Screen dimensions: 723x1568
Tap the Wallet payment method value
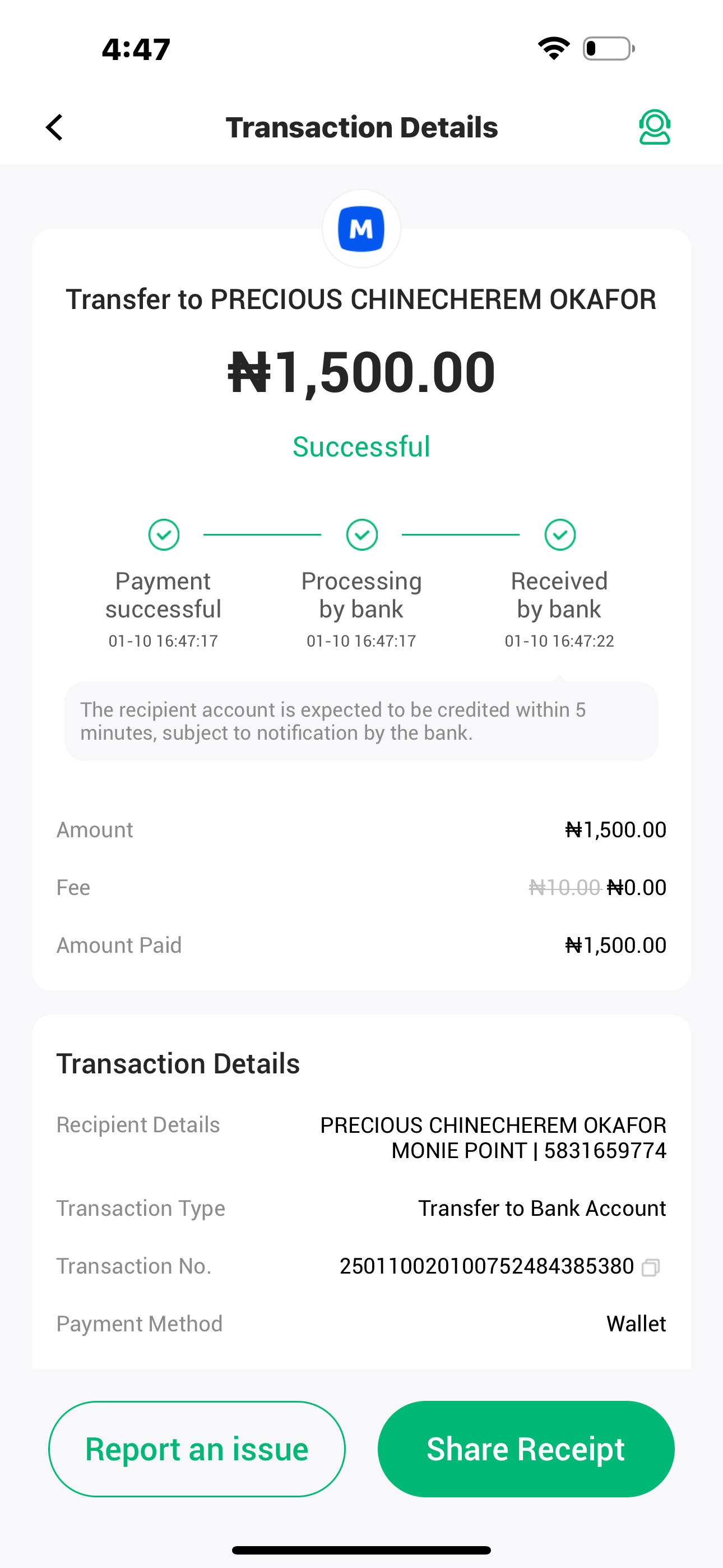click(636, 1324)
